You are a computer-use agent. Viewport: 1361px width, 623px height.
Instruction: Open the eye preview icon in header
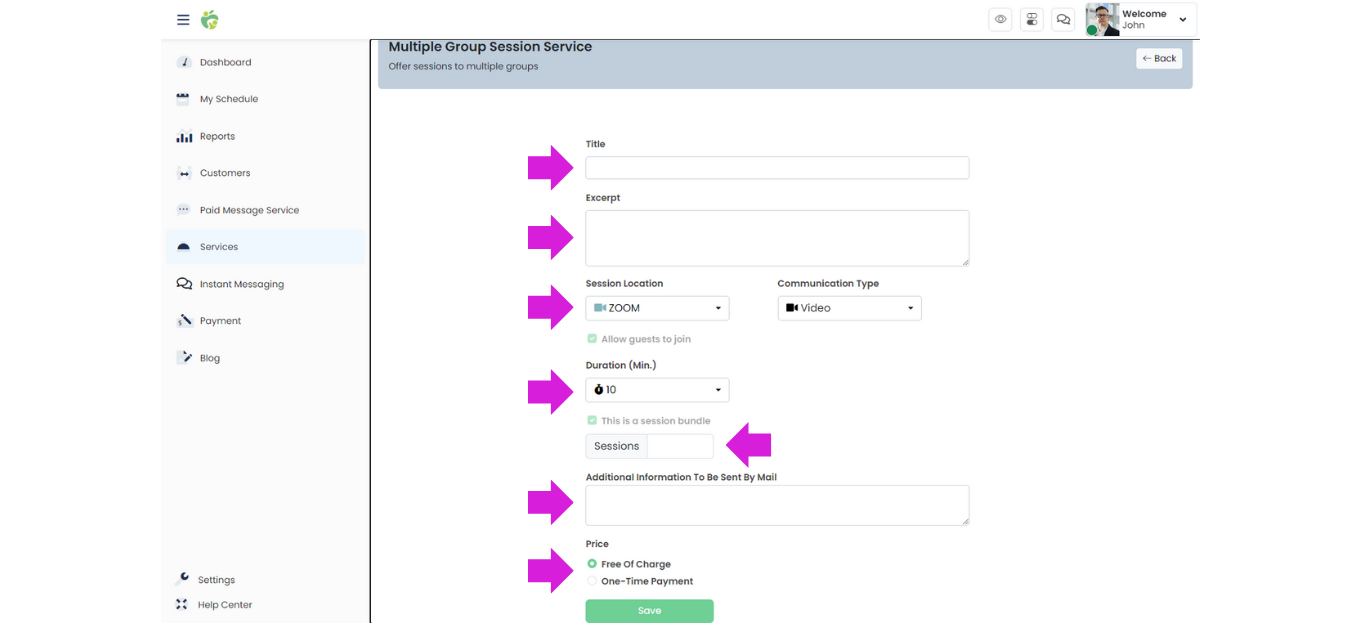1000,19
